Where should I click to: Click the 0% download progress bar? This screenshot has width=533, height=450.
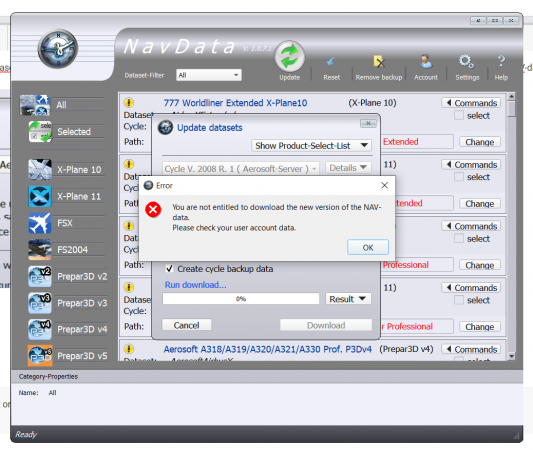pos(241,299)
